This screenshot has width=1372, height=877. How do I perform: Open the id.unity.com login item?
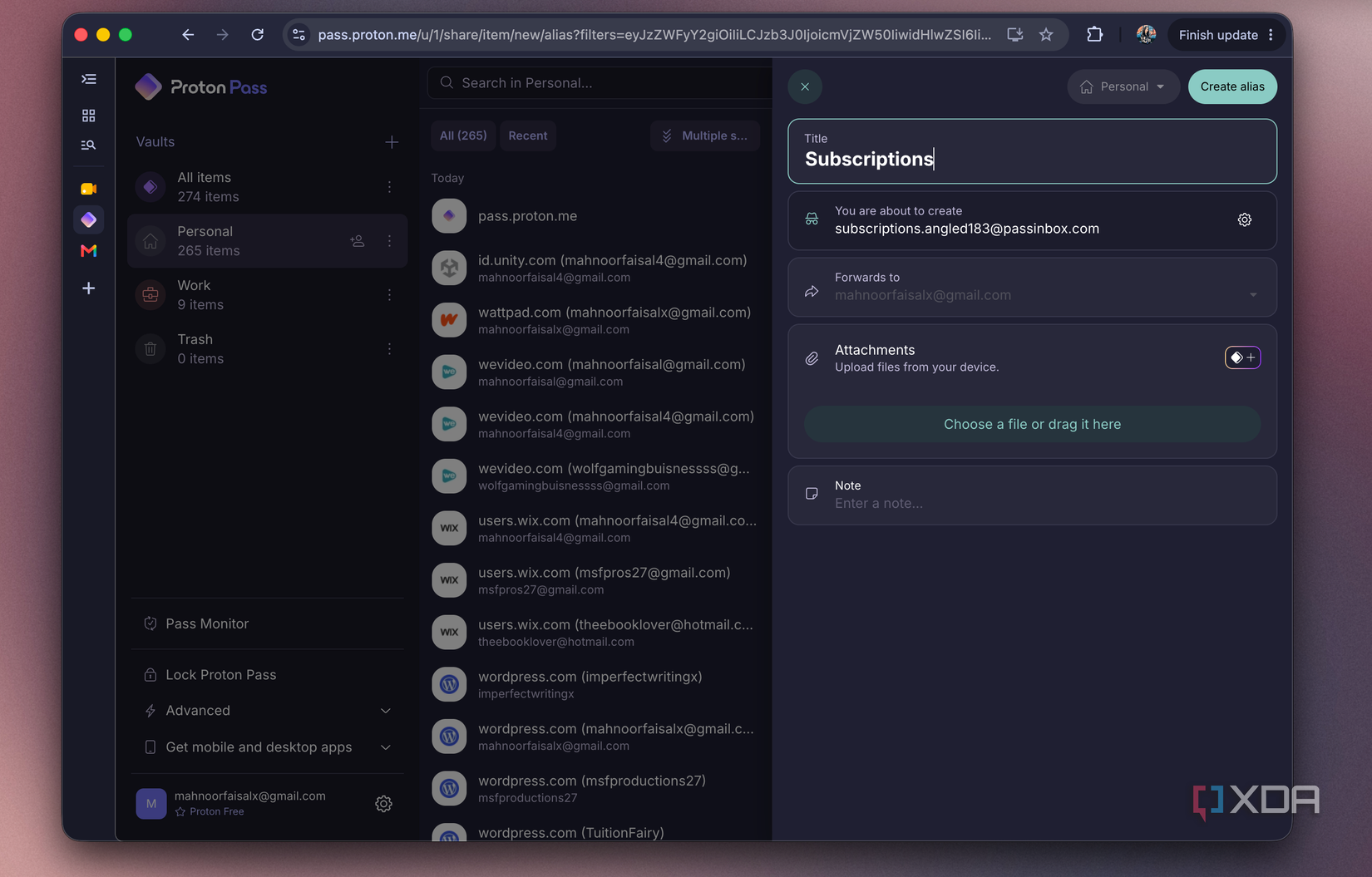(x=595, y=268)
